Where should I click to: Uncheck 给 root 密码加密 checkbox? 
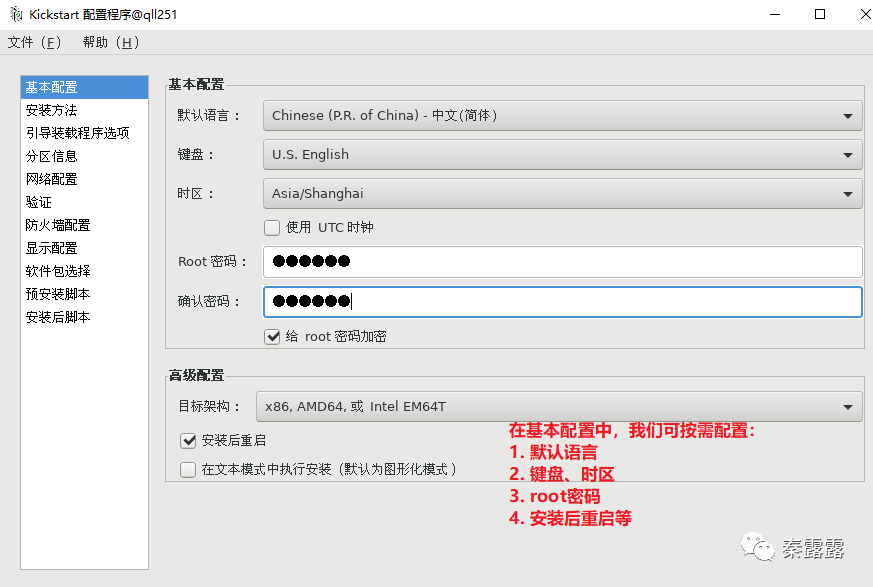pyautogui.click(x=272, y=336)
